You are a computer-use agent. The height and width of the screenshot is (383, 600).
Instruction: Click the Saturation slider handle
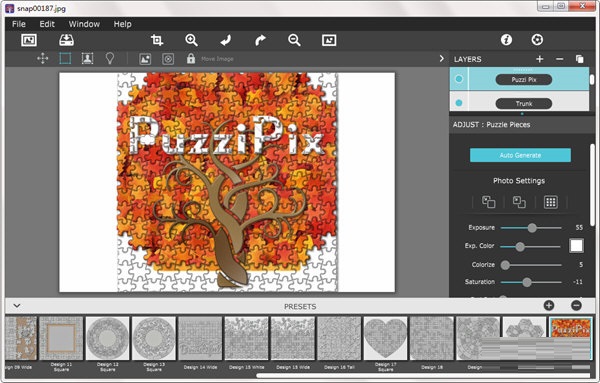point(527,282)
